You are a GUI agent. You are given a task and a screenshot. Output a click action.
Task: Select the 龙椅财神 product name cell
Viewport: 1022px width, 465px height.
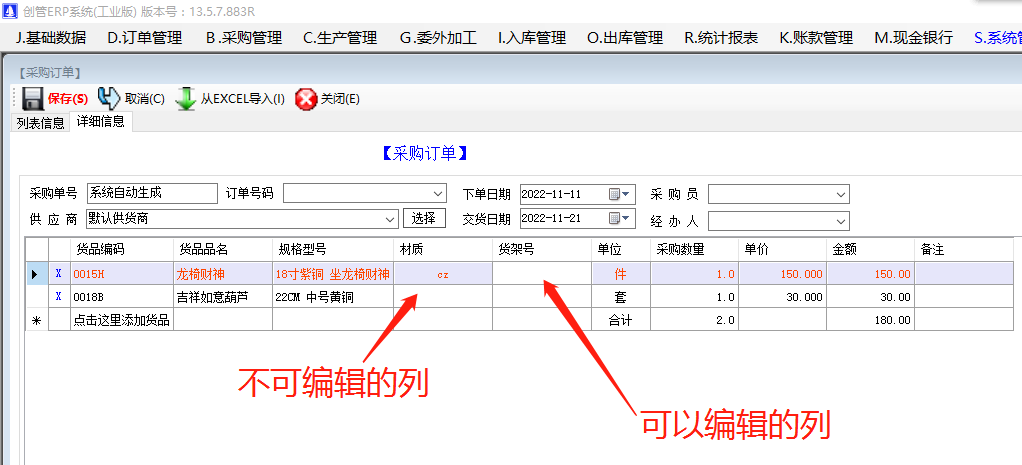(223, 274)
